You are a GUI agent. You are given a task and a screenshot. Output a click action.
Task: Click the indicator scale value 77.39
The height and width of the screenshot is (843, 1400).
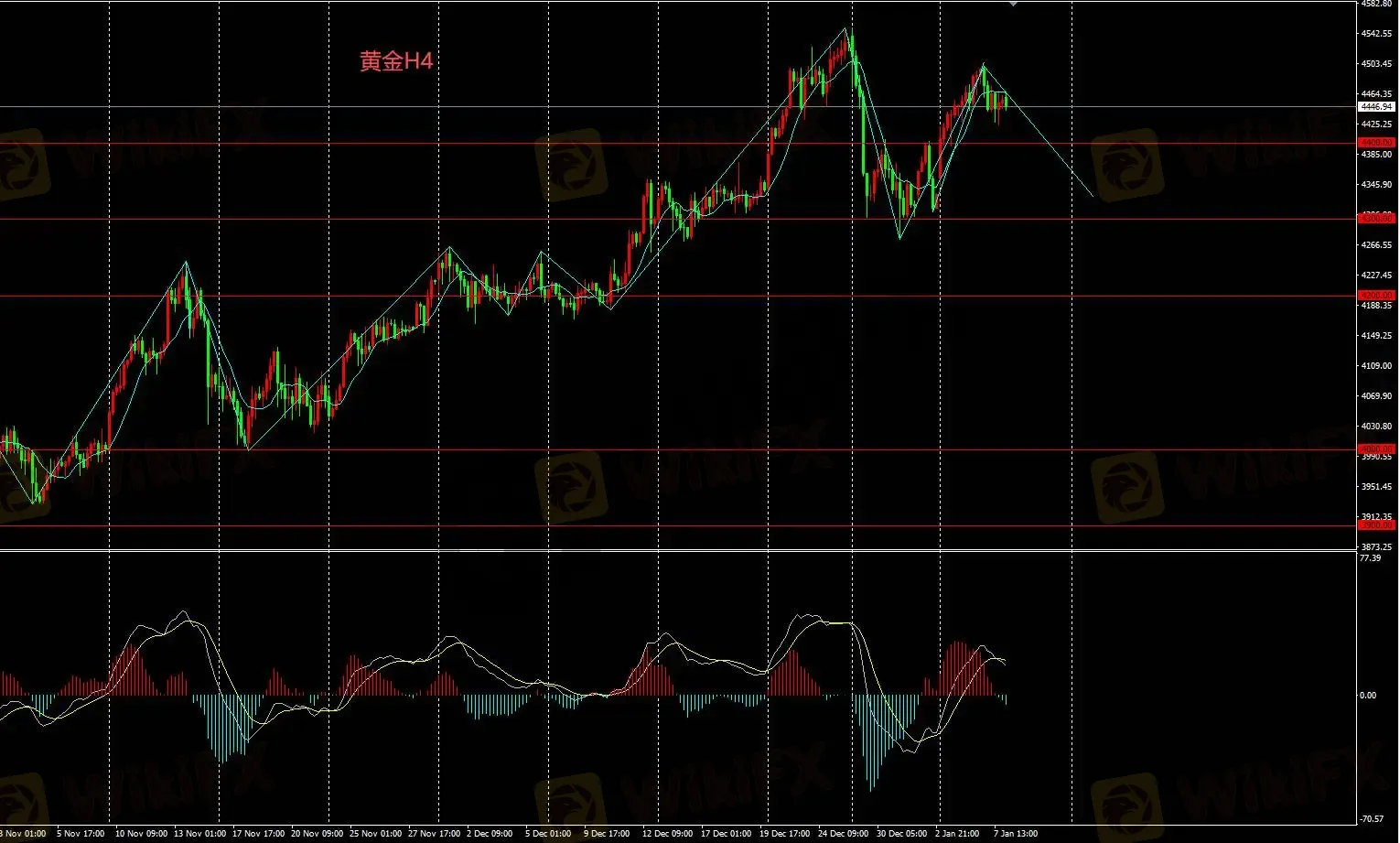coord(1371,558)
